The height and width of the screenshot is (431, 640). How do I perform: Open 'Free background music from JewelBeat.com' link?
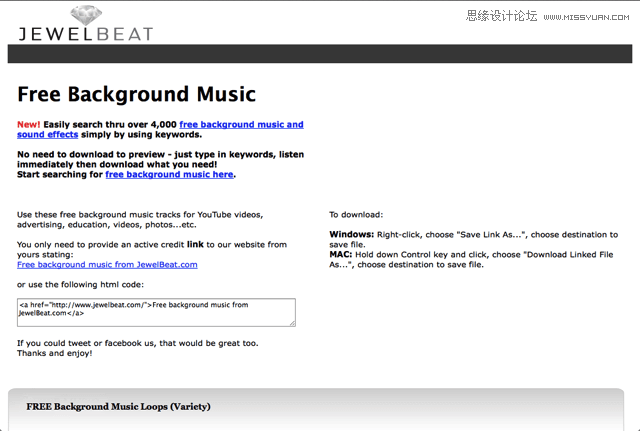(x=107, y=264)
